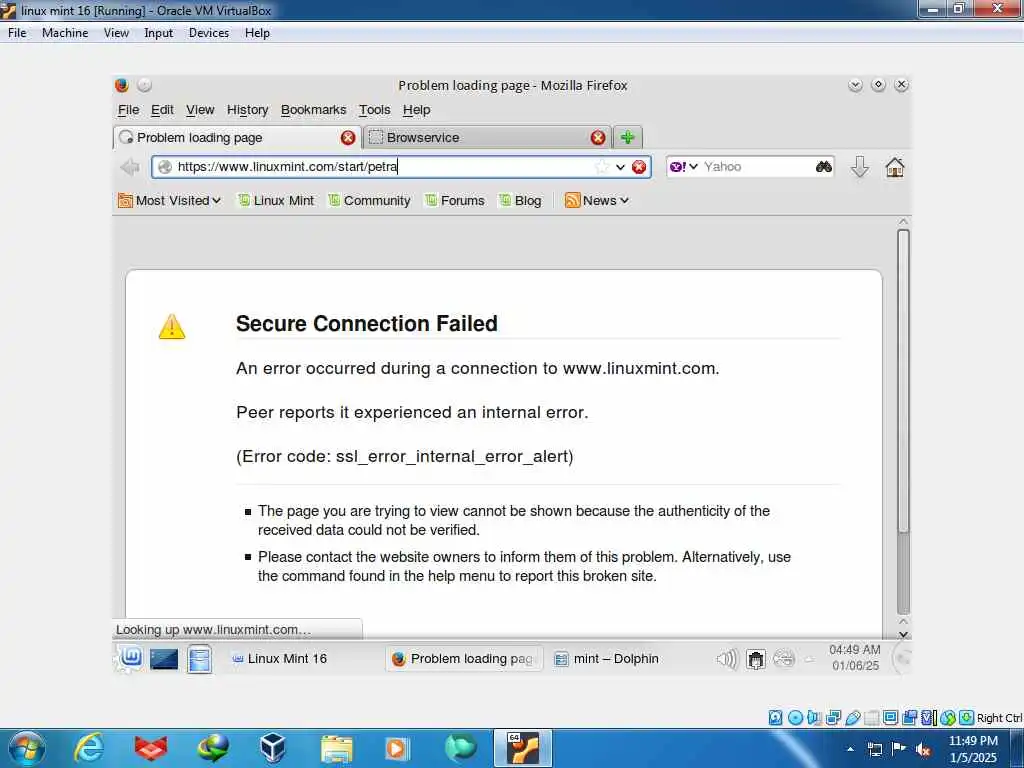Go to the Firefox home page icon
The image size is (1024, 768).
tap(894, 167)
